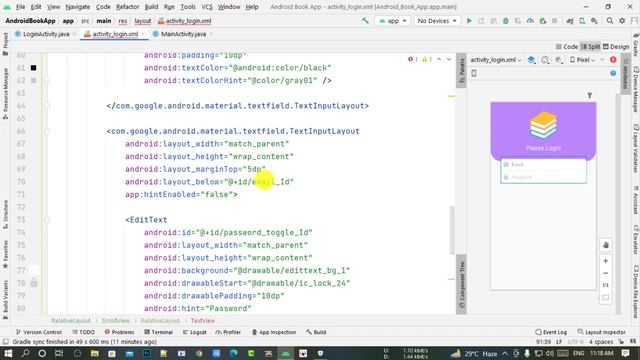Open the Refactor menu

tap(127, 7)
